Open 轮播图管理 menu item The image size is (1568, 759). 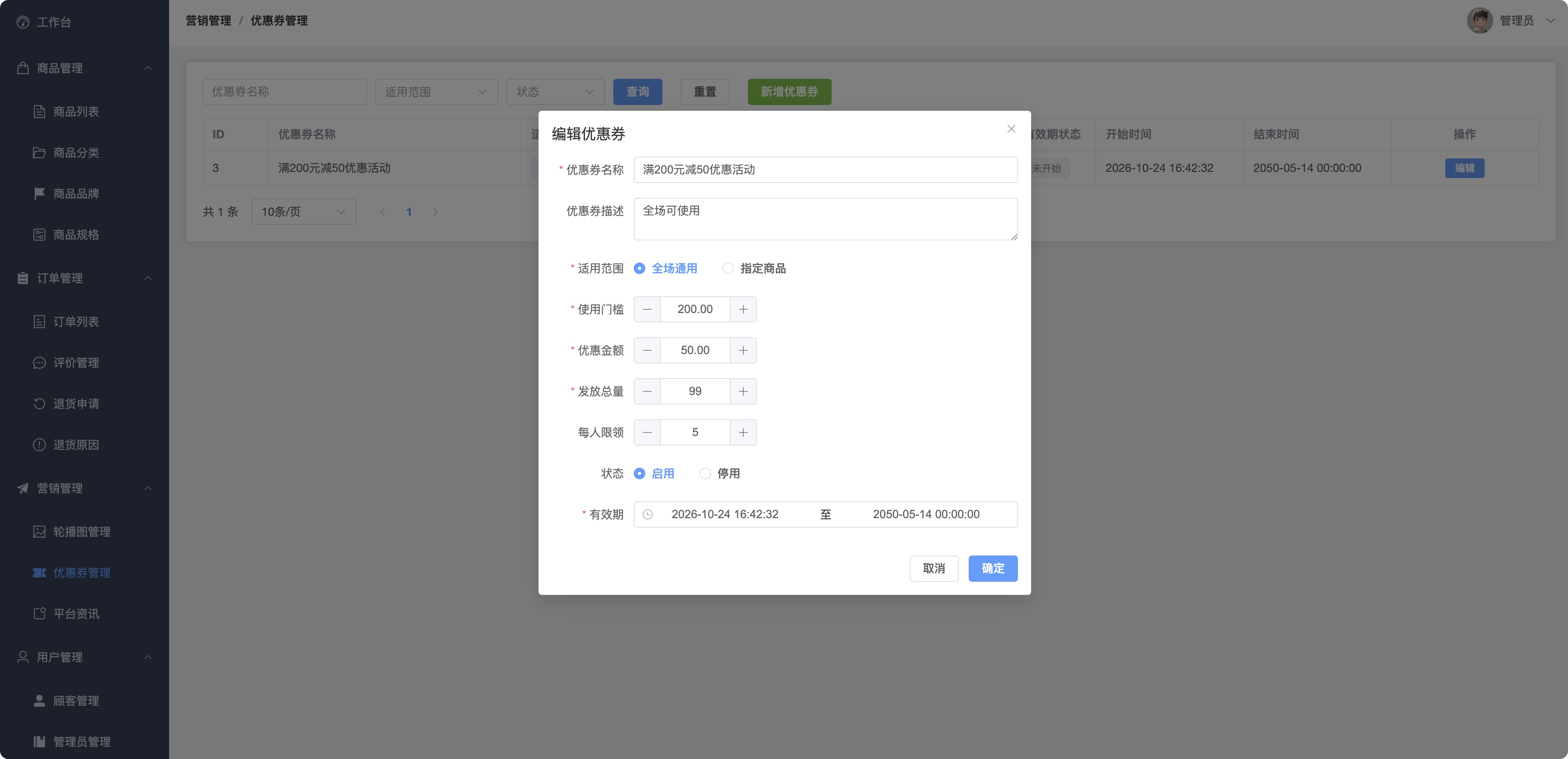click(x=85, y=532)
